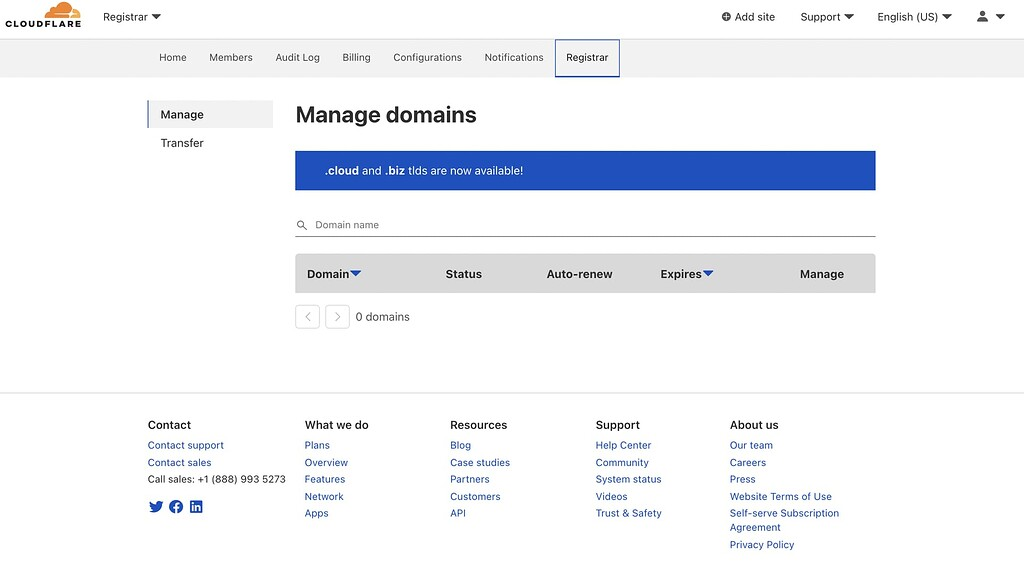1024x574 pixels.
Task: Click the '0 domains' count text
Action: pos(382,317)
